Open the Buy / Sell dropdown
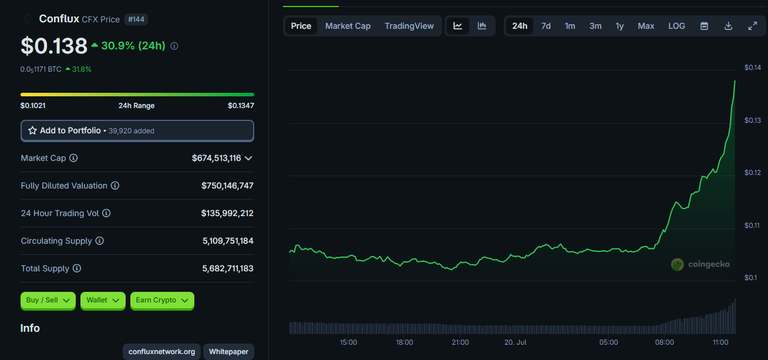Viewport: 768px width, 360px height. (x=48, y=300)
